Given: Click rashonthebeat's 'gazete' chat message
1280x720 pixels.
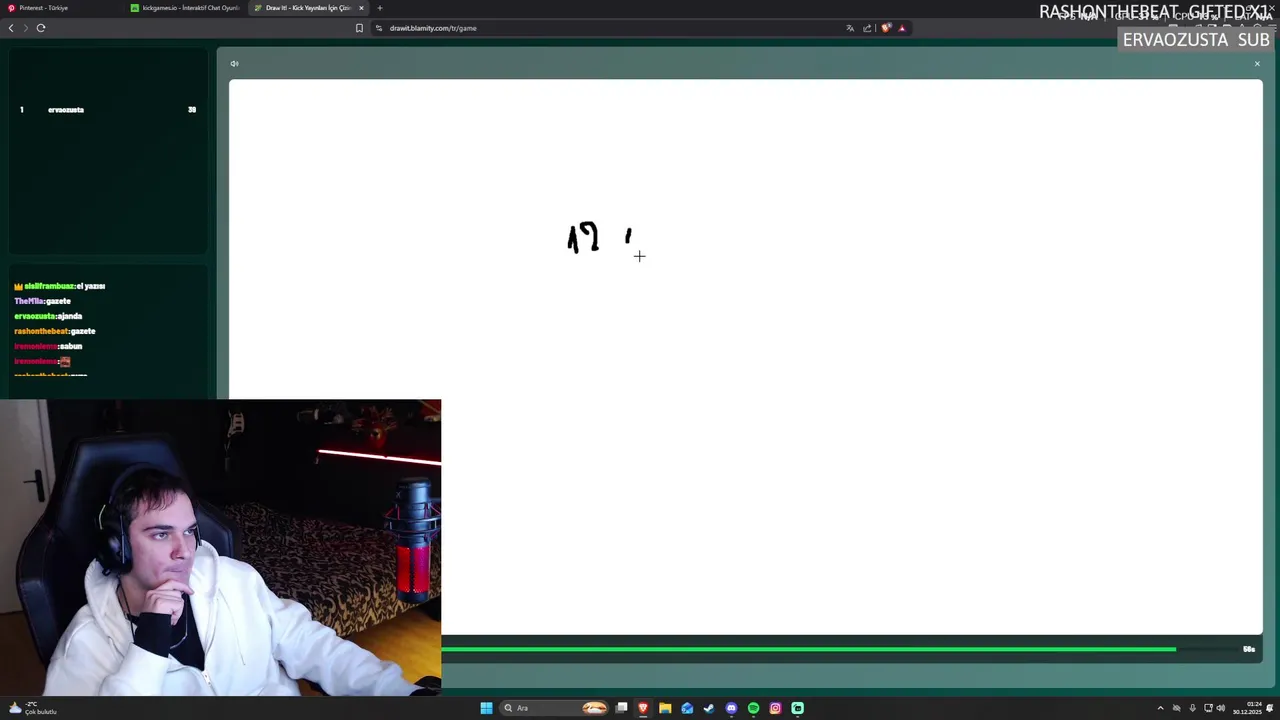Looking at the screenshot, I should coord(55,331).
